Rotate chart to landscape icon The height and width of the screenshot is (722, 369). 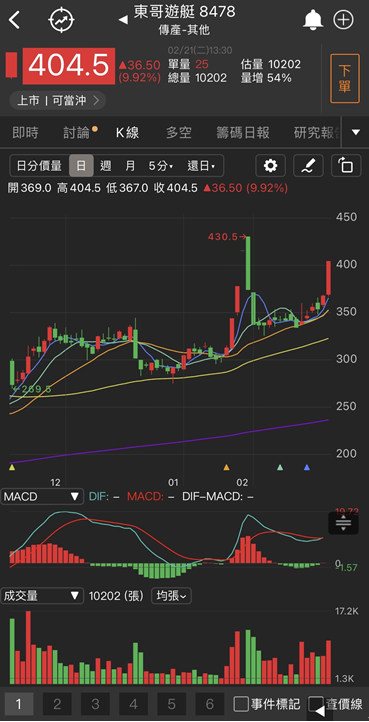click(346, 165)
